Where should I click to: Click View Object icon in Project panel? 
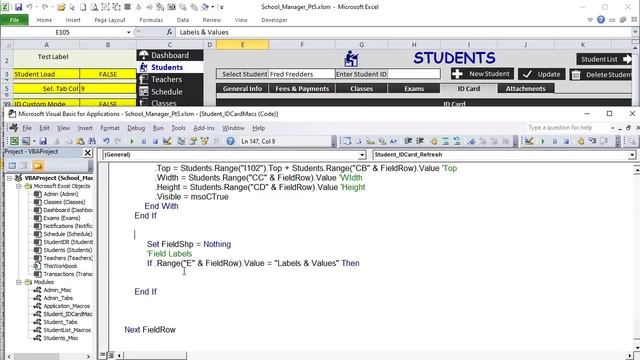[x=24, y=166]
